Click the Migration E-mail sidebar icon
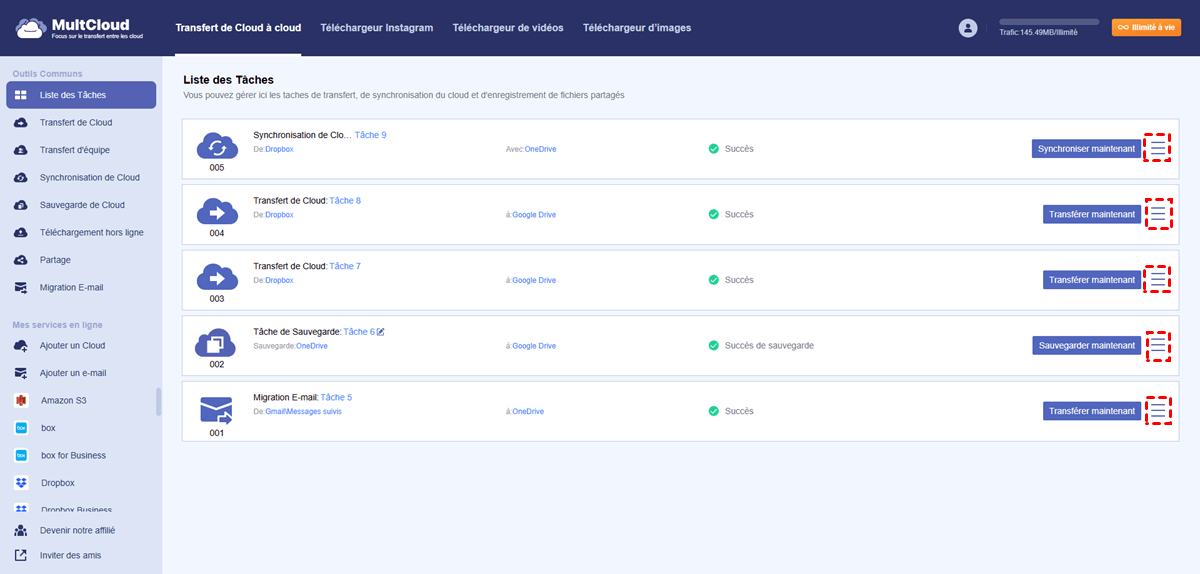Viewport: 1200px width, 574px height. [21, 287]
